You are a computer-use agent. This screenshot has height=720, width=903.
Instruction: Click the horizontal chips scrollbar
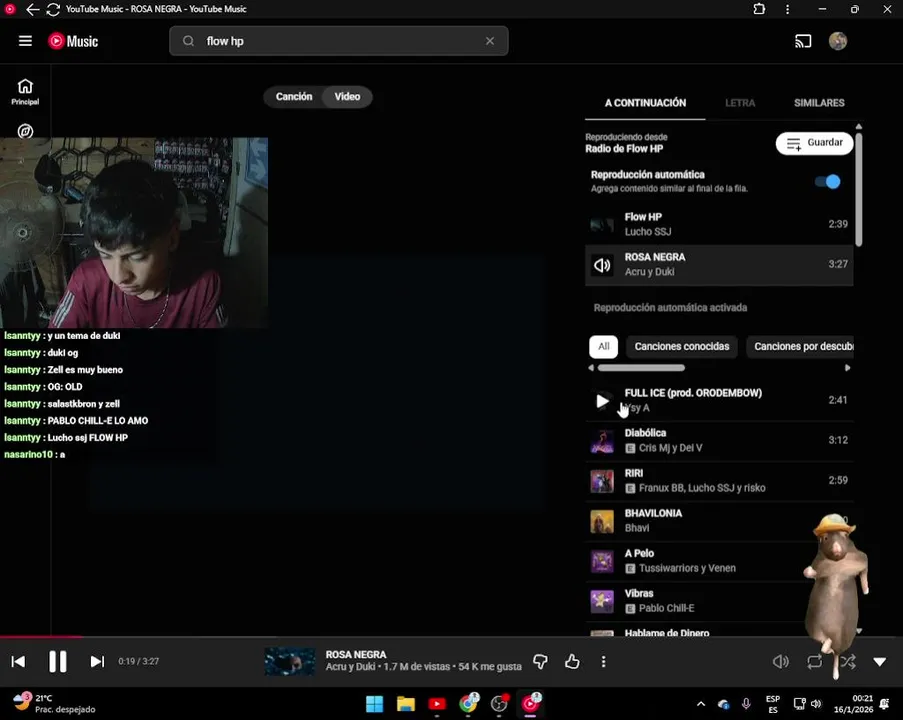641,368
